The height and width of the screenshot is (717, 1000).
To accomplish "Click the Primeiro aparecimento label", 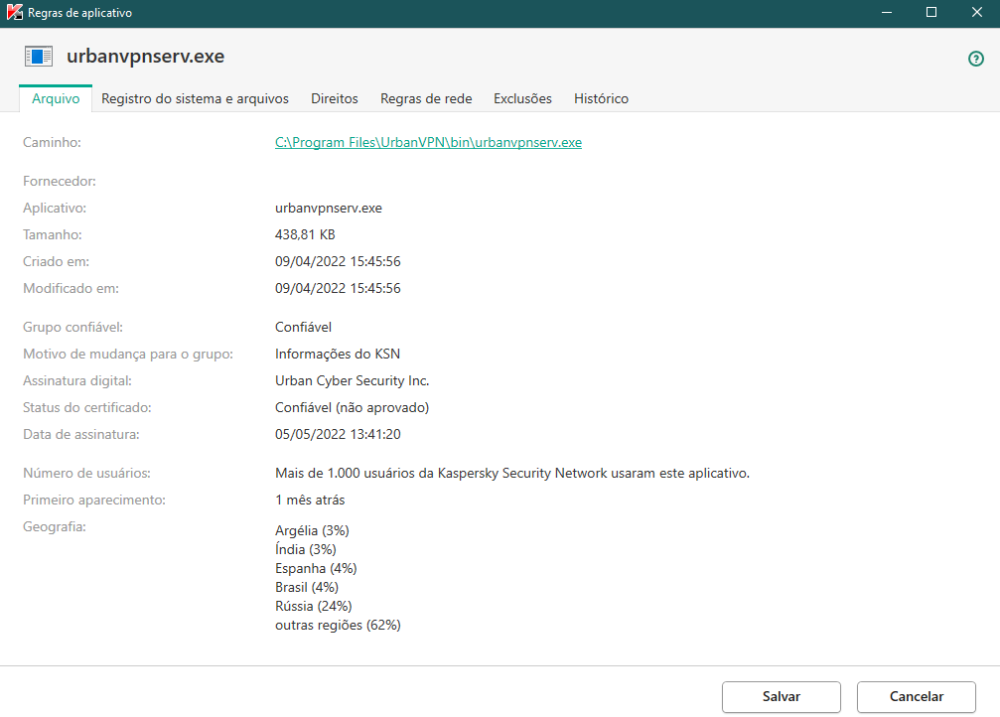I will 94,500.
